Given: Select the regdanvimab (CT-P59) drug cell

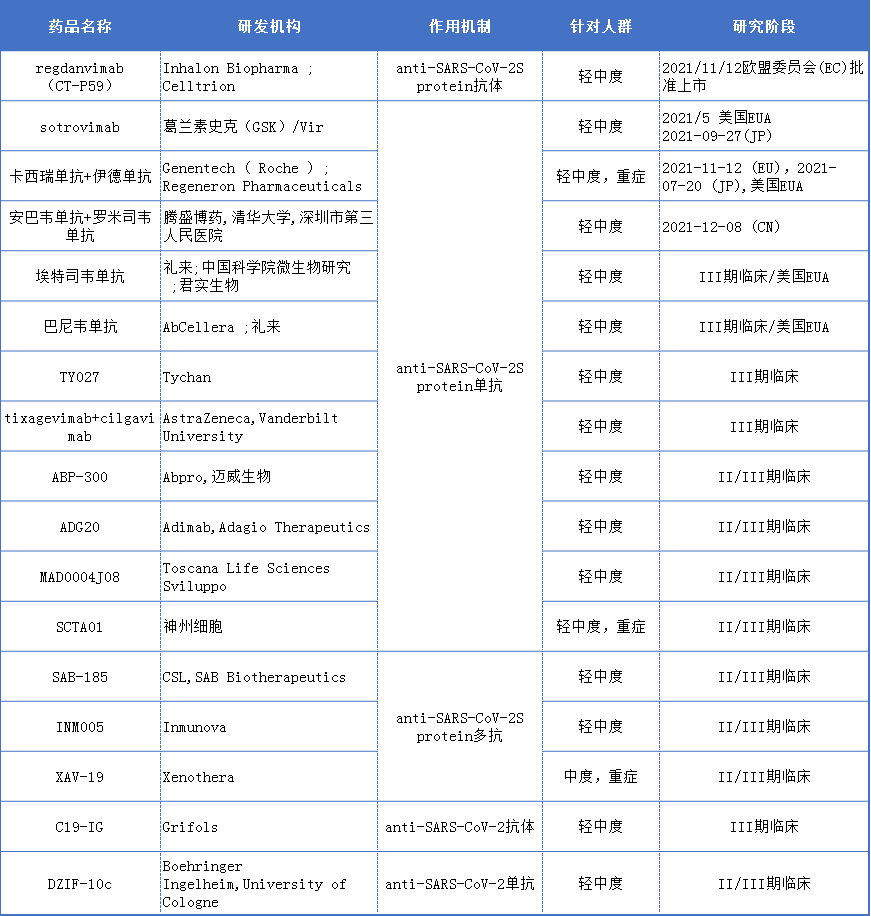Looking at the screenshot, I should click(80, 77).
